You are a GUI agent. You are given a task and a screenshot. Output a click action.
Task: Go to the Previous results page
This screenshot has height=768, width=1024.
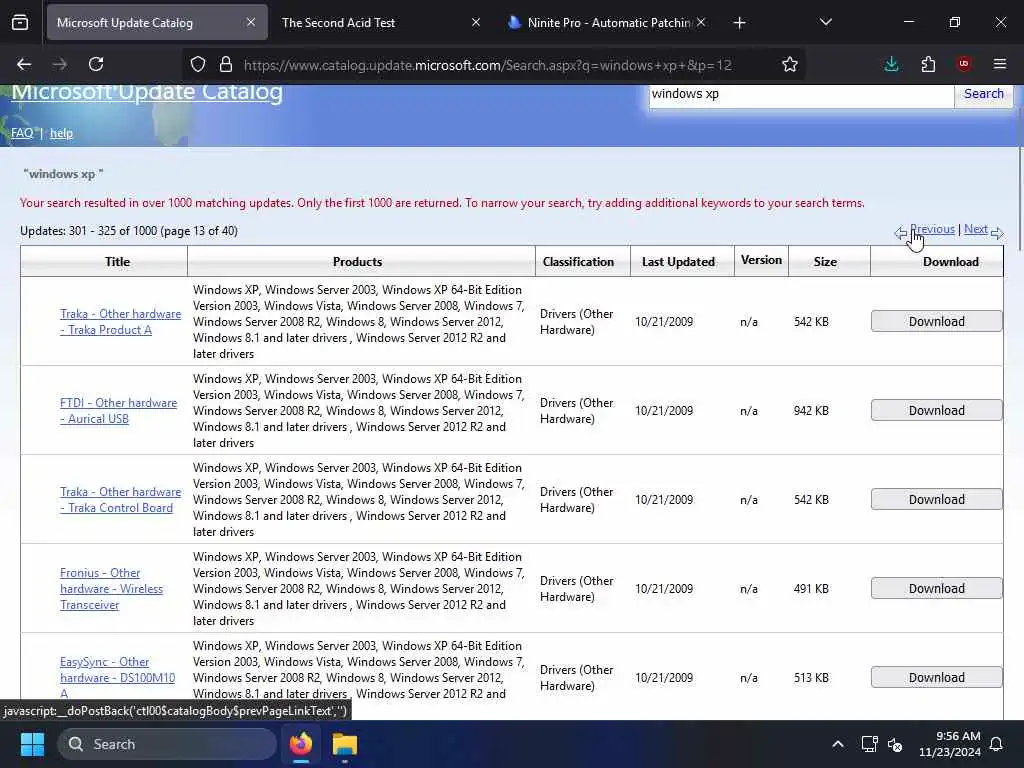pyautogui.click(x=932, y=229)
